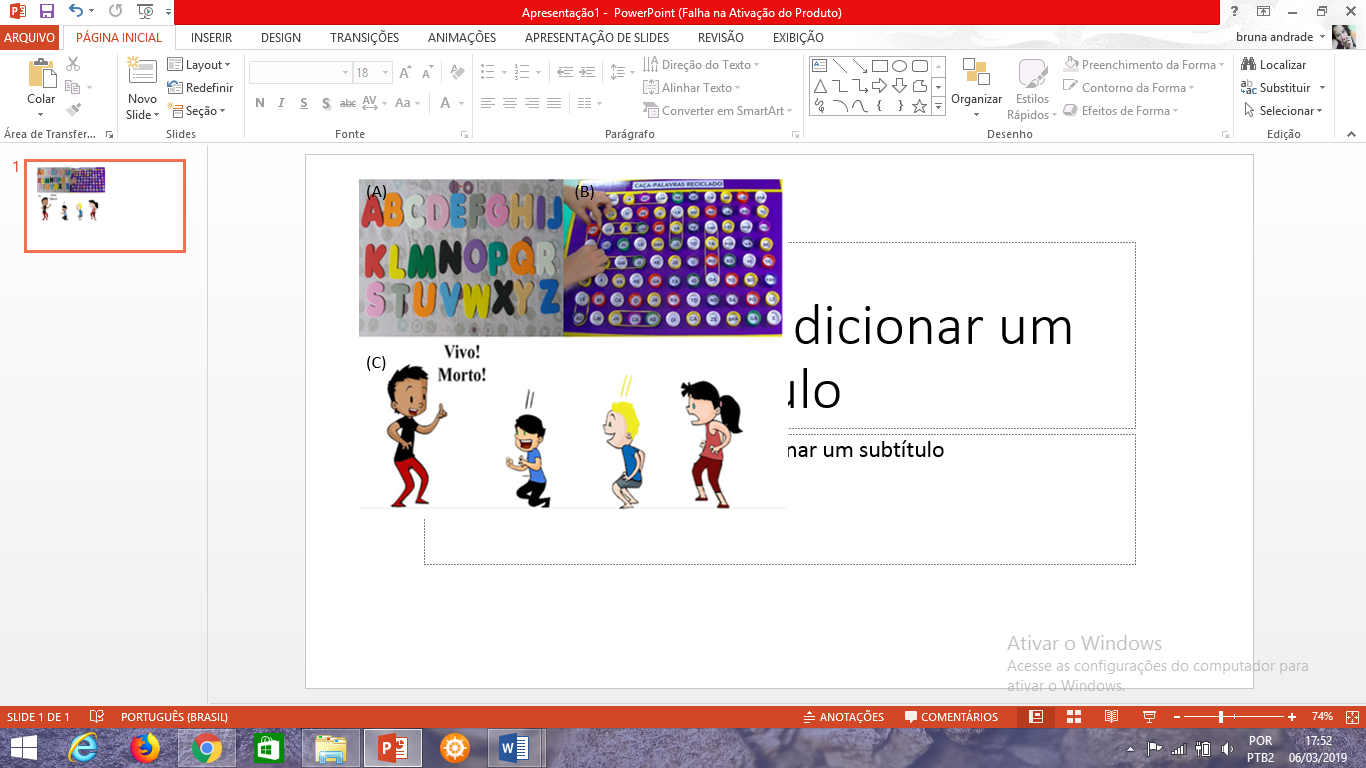1366x768 pixels.
Task: Click the Undo arrow icon
Action: click(76, 12)
